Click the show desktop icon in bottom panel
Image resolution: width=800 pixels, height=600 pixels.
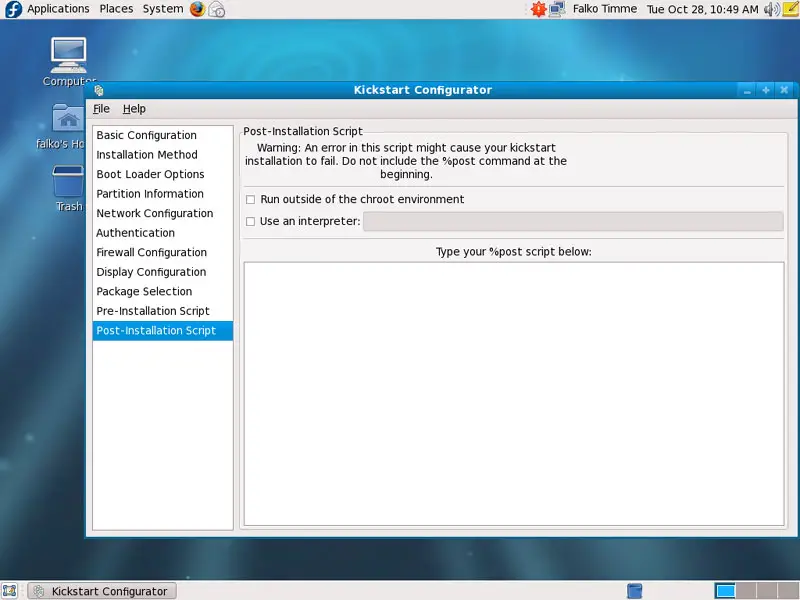10,591
